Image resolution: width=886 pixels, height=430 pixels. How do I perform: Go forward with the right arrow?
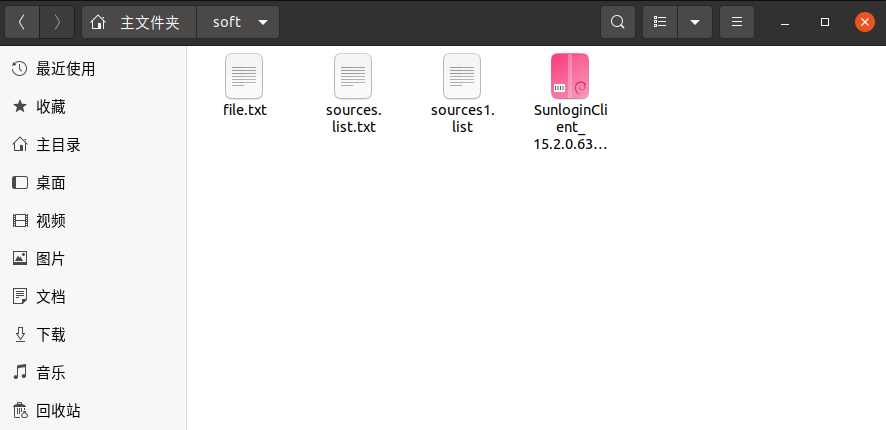point(57,22)
